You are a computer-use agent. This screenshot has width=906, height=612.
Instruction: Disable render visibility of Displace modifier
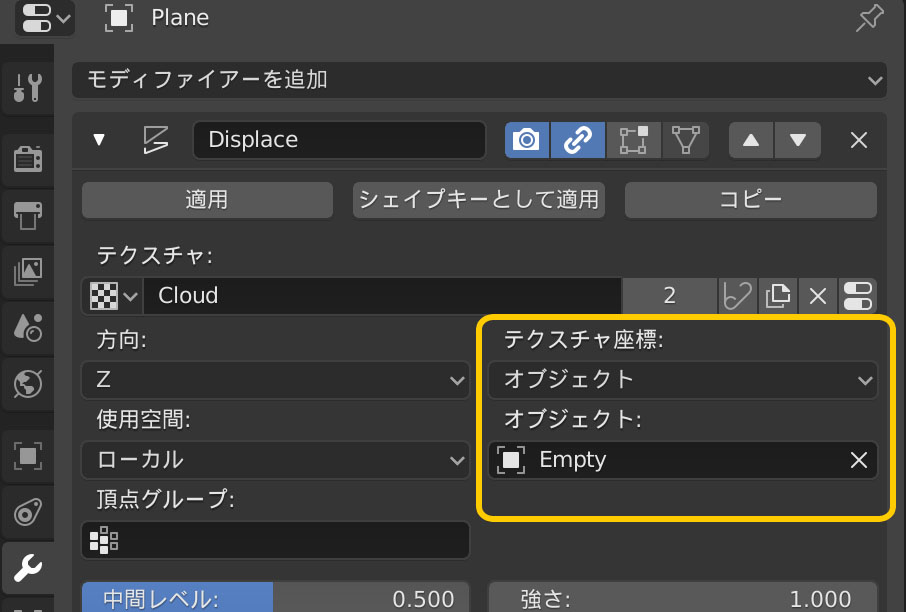527,140
